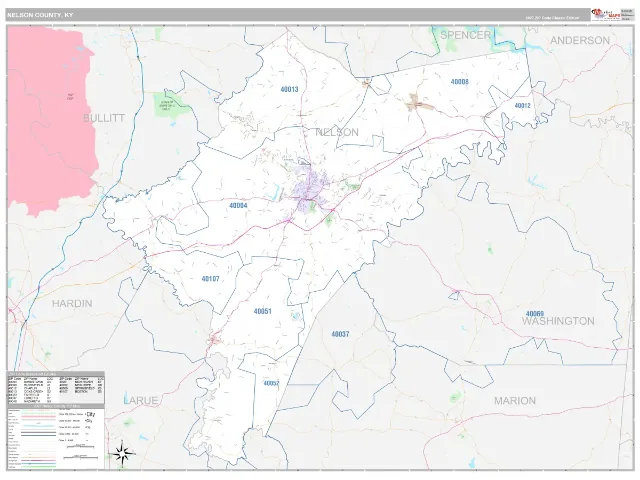Click the BULLITT county name label
640x480 pixels.
tap(104, 118)
